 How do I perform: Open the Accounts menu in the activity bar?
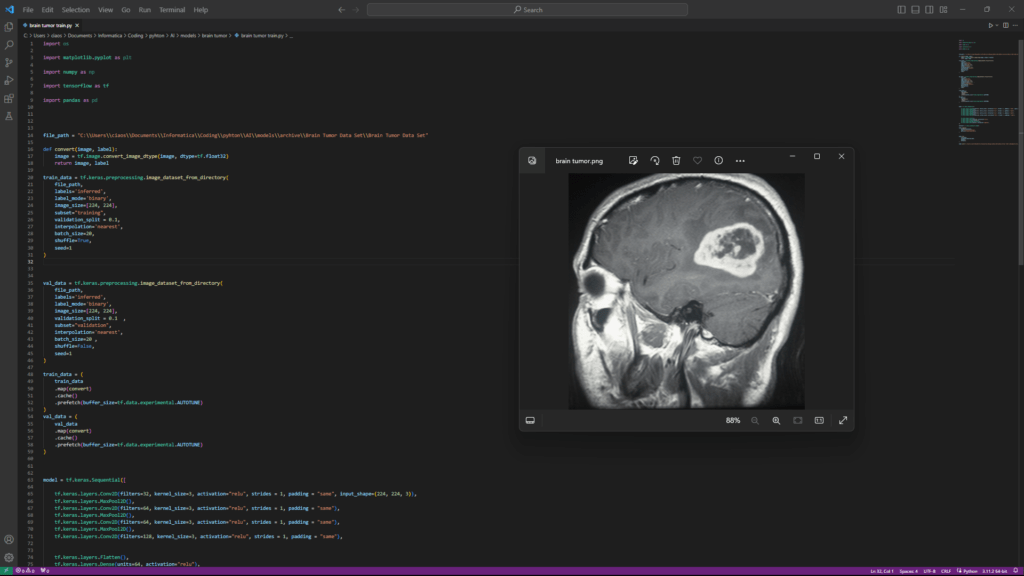(x=8, y=539)
